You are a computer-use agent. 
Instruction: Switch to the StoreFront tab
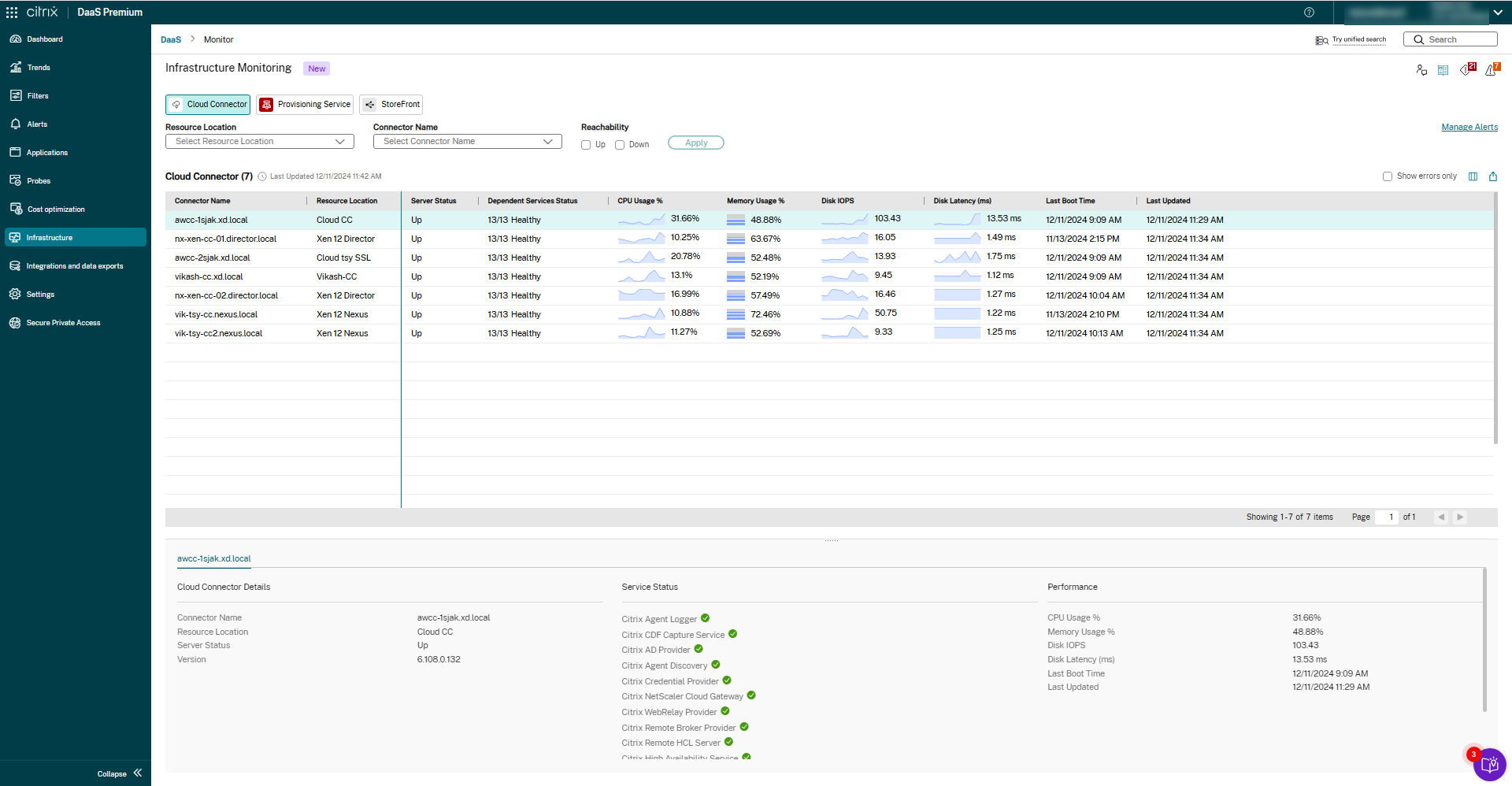[391, 105]
